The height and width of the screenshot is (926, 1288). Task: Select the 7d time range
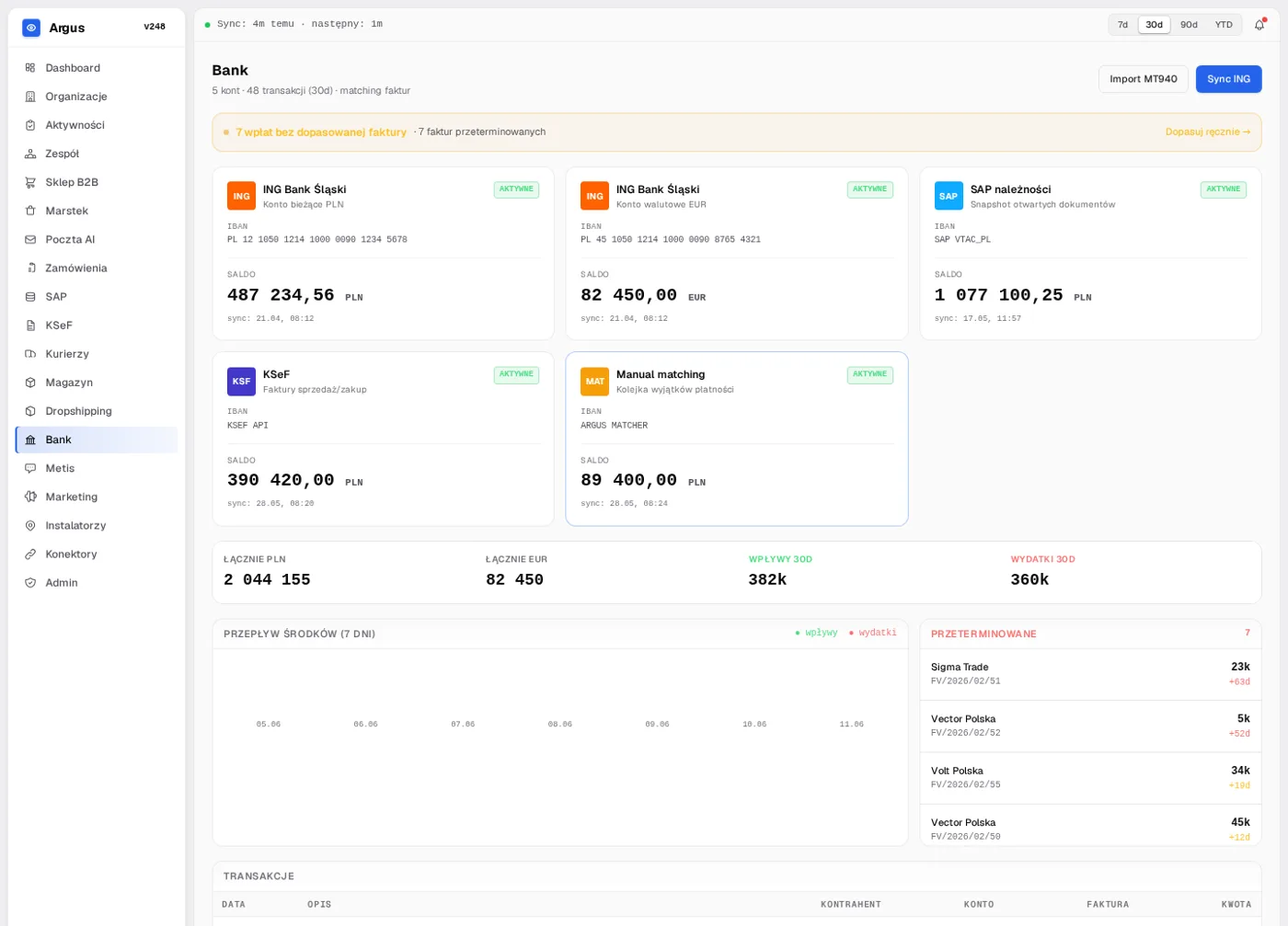1122,25
